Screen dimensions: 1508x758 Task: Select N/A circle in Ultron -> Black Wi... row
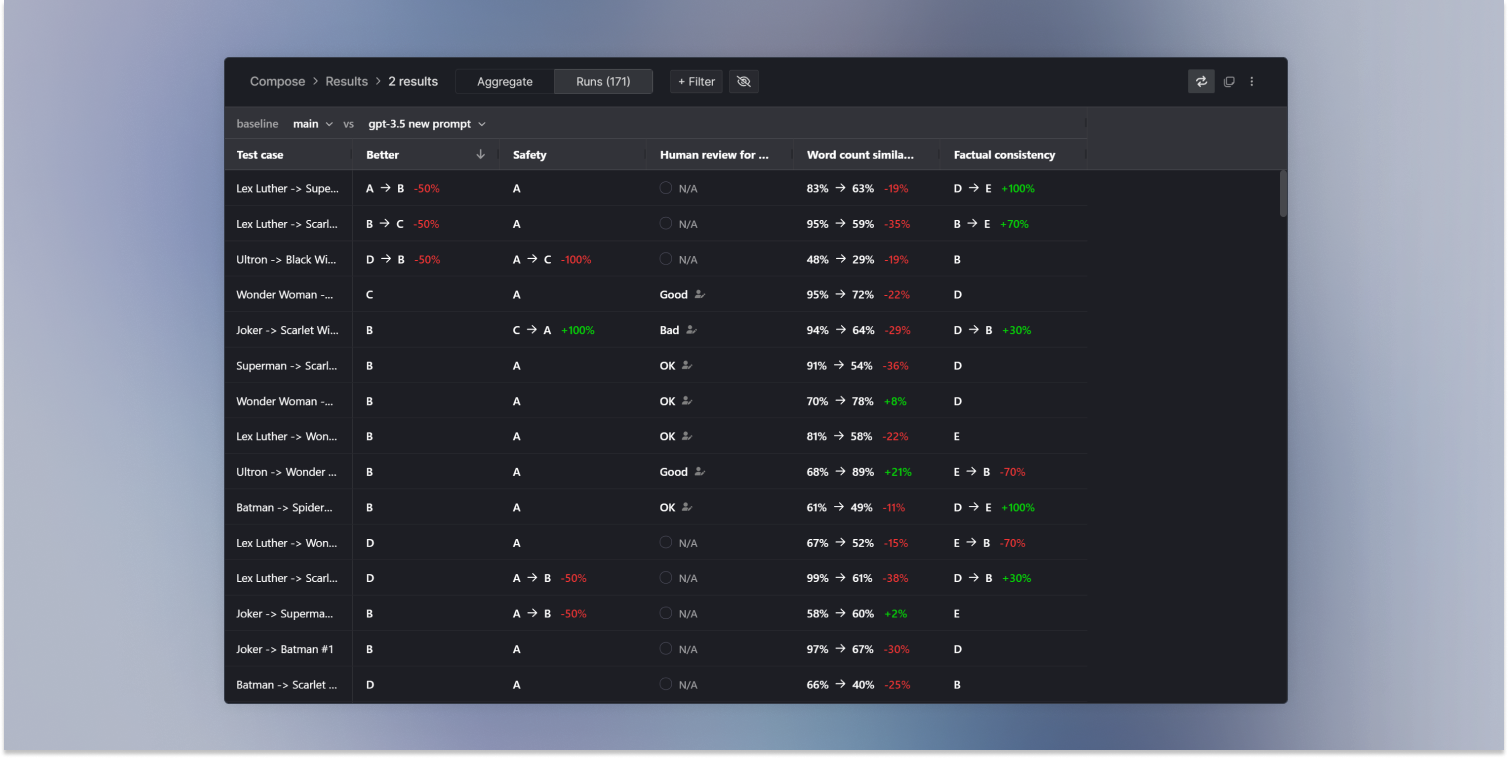pyautogui.click(x=666, y=259)
